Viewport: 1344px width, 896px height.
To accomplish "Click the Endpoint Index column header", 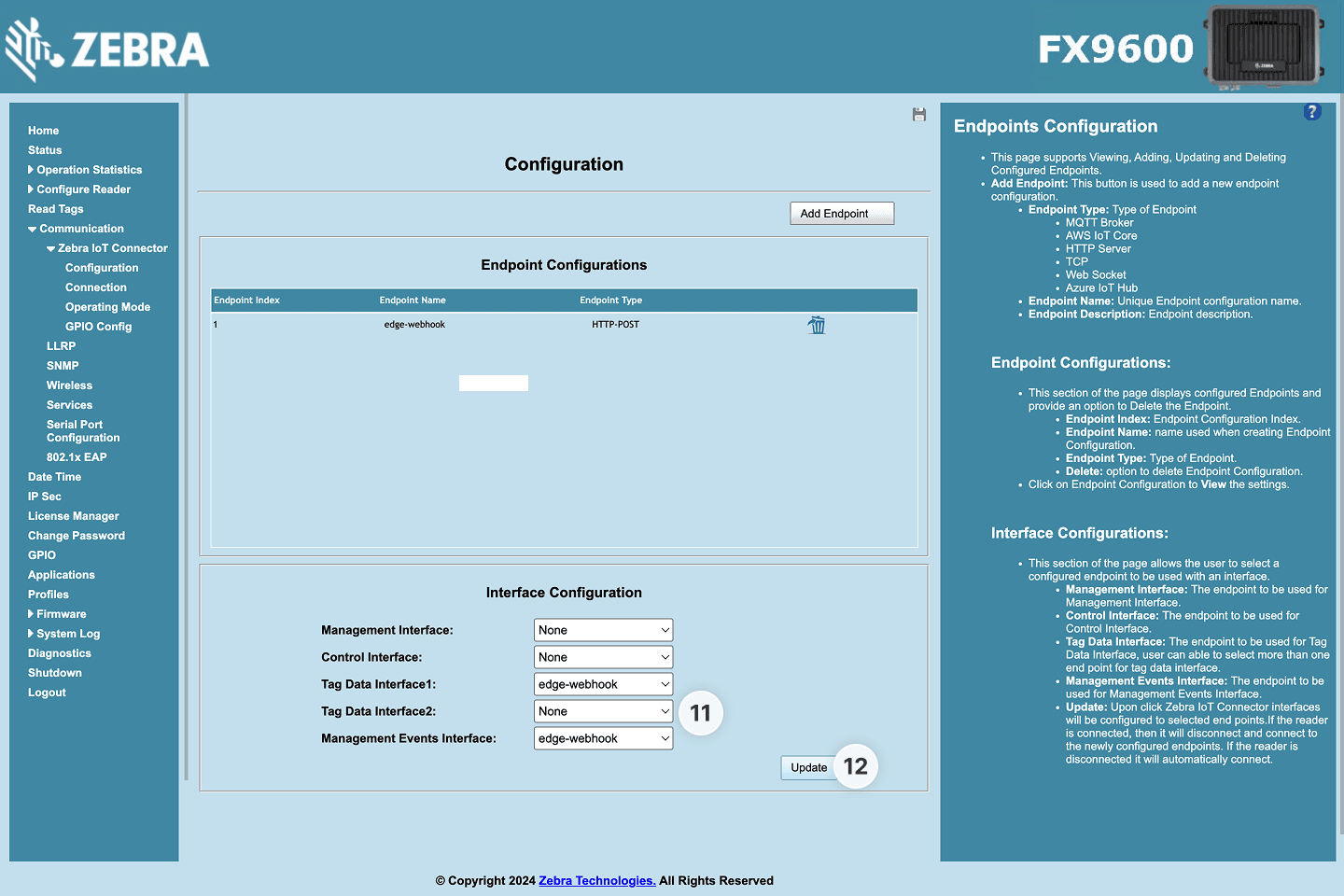I will pos(246,301).
